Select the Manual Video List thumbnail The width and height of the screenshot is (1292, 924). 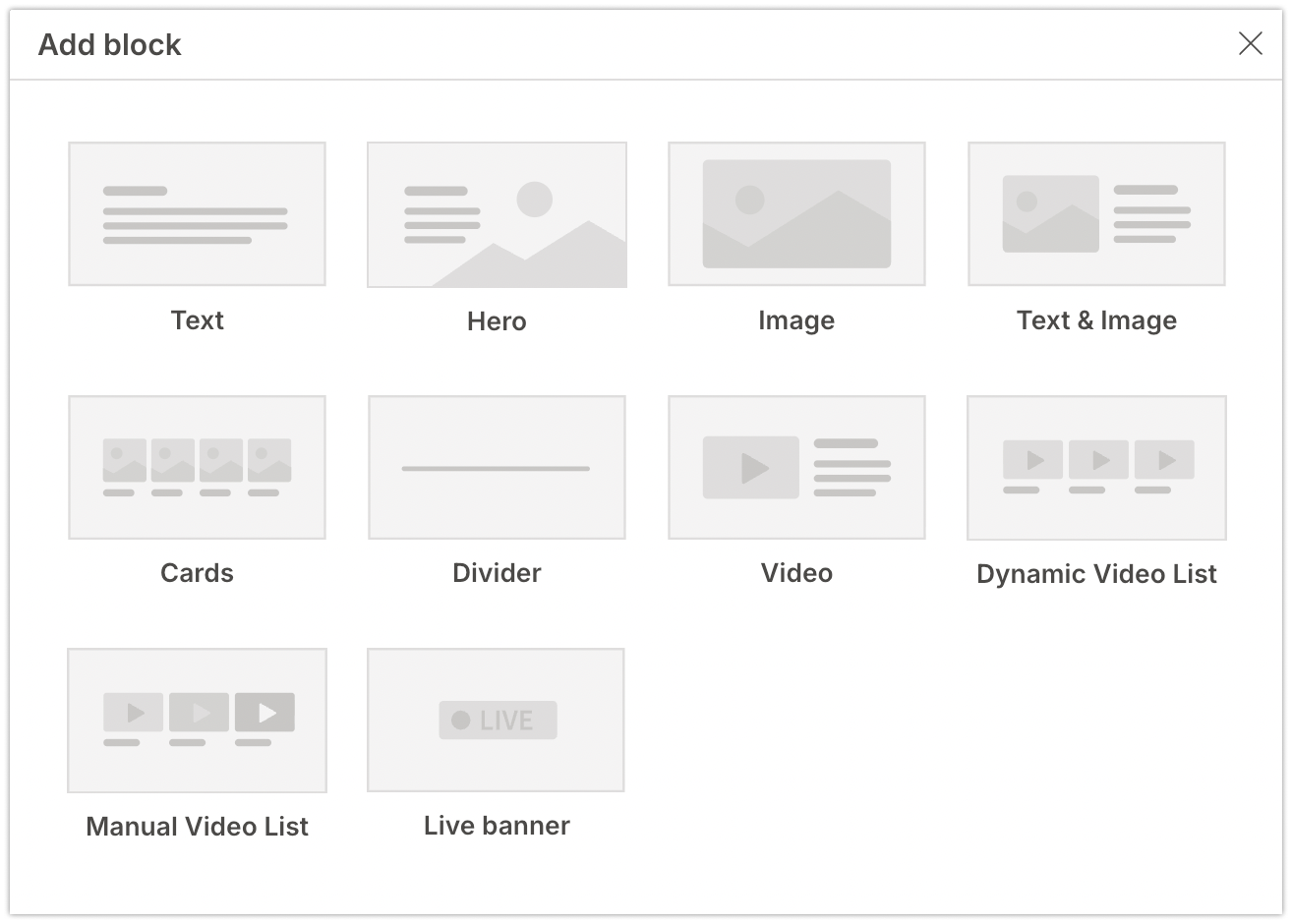click(x=197, y=721)
